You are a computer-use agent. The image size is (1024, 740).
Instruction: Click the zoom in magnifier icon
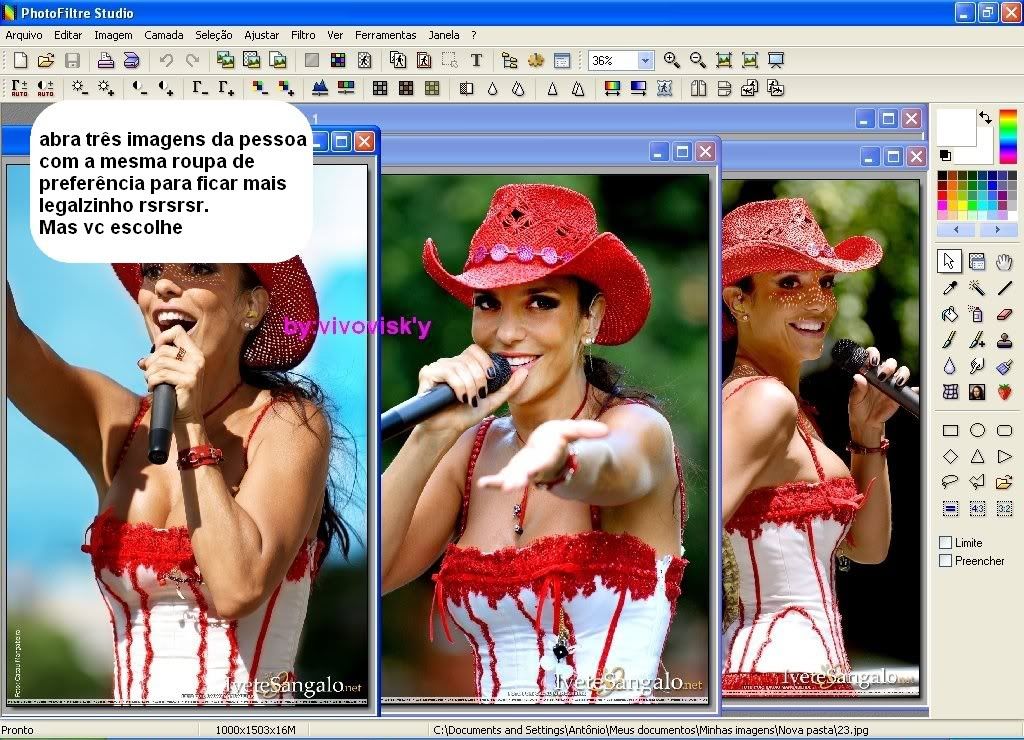click(671, 60)
